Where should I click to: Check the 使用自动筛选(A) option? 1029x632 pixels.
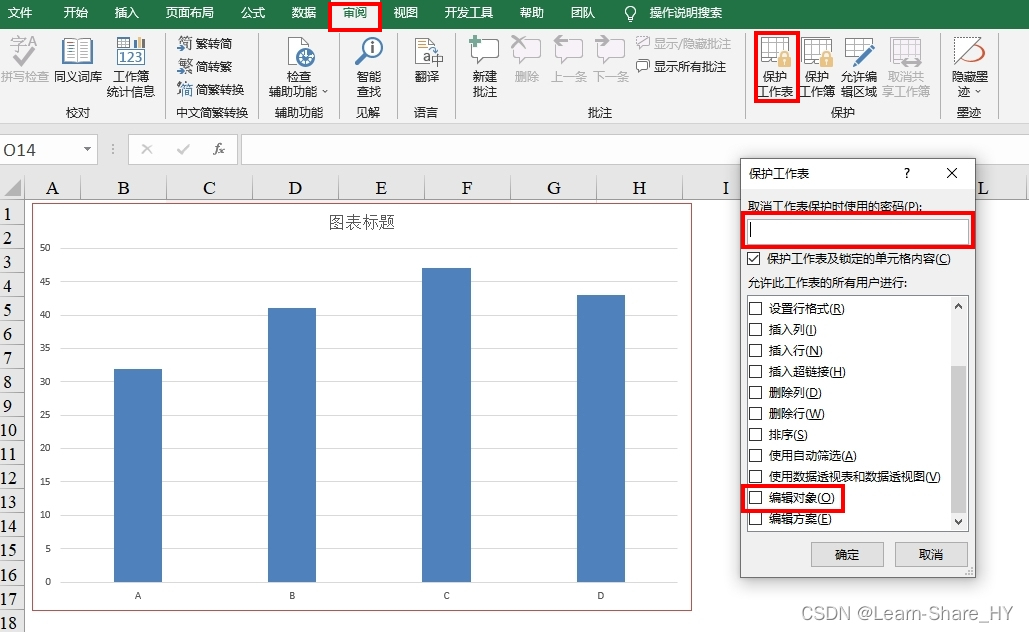coord(756,455)
